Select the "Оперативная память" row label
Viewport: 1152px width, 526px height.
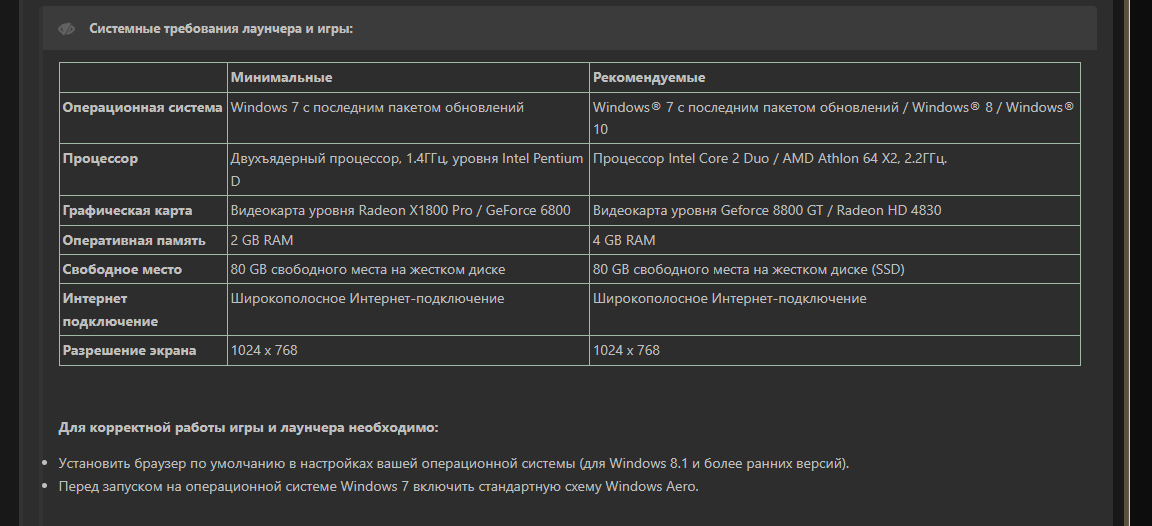pyautogui.click(x=134, y=240)
